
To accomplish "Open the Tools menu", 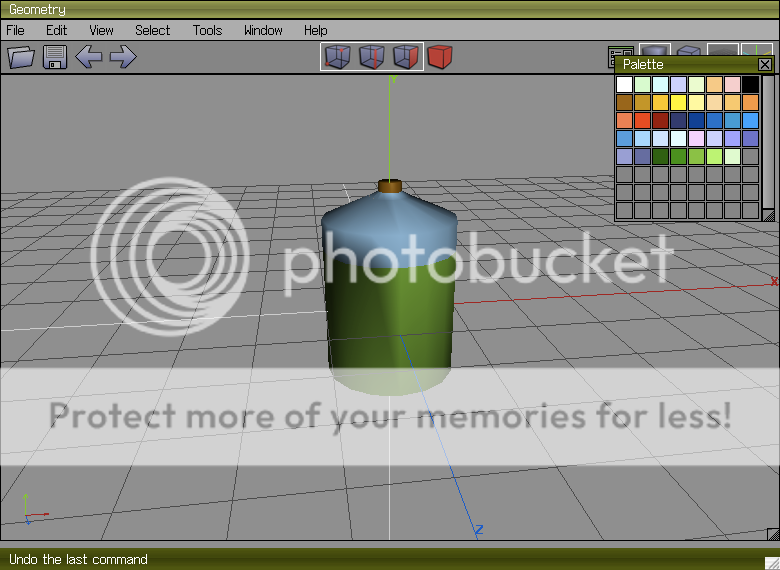I will pos(207,30).
